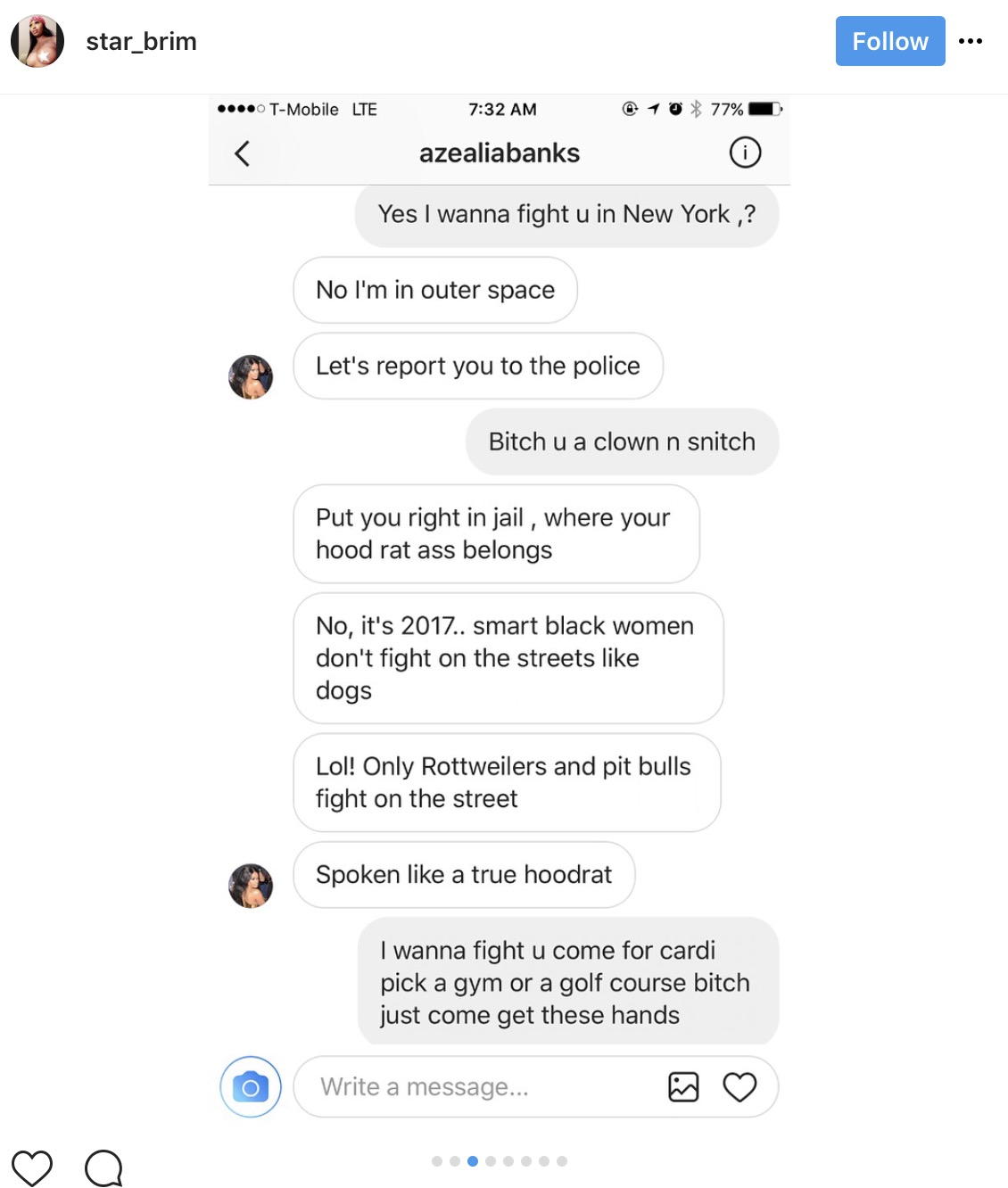
Task: Select 'Bitch u a clown n snitch' bubble
Action: 622,441
